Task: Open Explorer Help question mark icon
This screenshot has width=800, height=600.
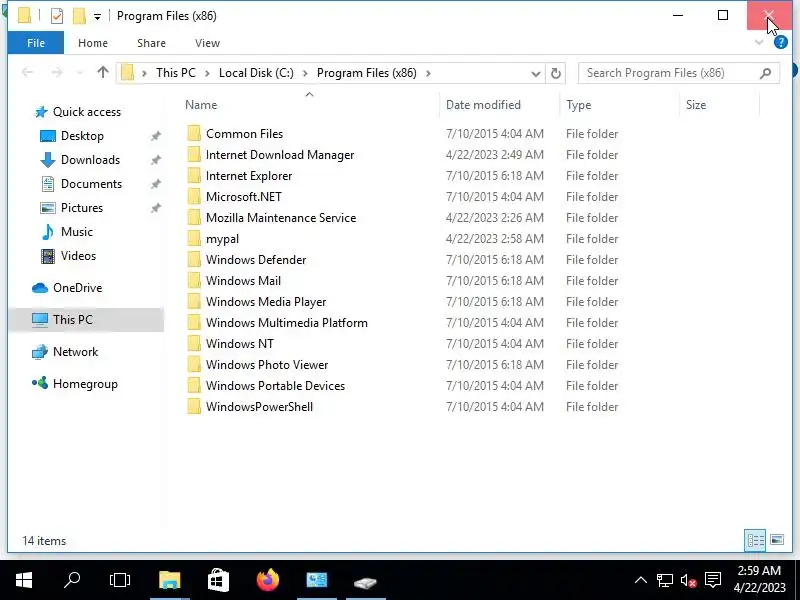Action: (x=781, y=42)
